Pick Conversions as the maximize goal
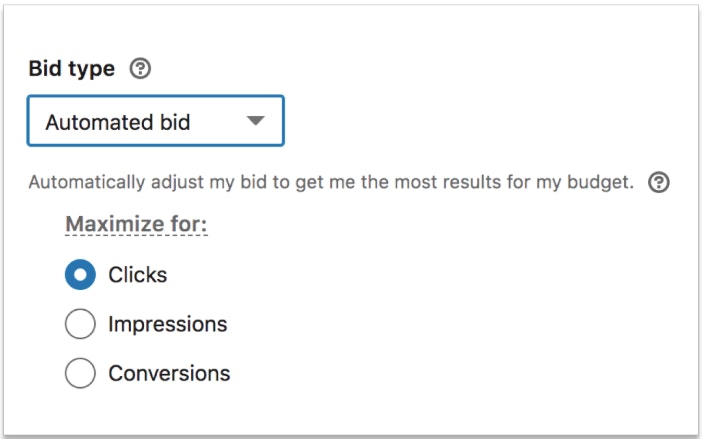702x439 pixels. (x=80, y=373)
